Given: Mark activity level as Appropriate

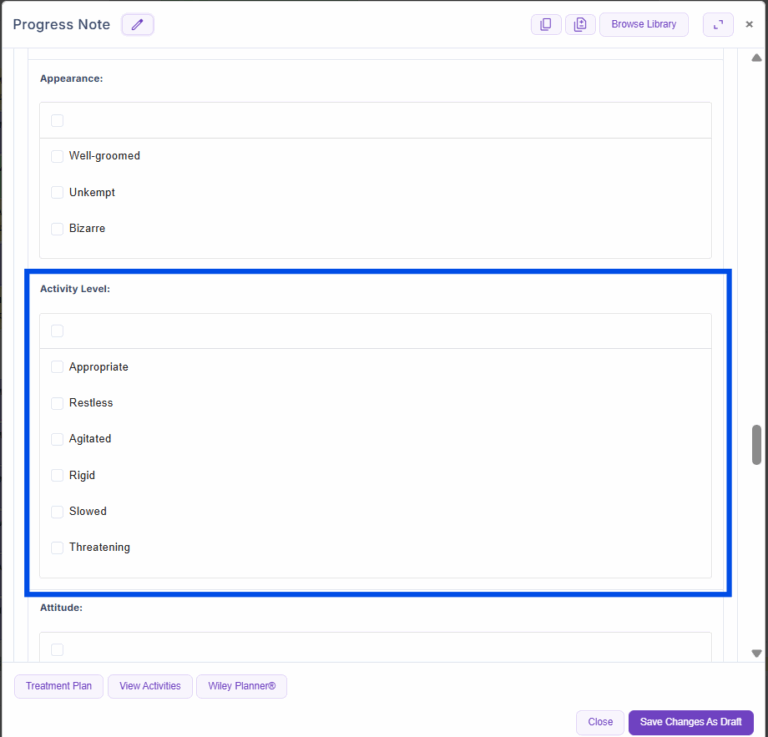Looking at the screenshot, I should [x=57, y=367].
